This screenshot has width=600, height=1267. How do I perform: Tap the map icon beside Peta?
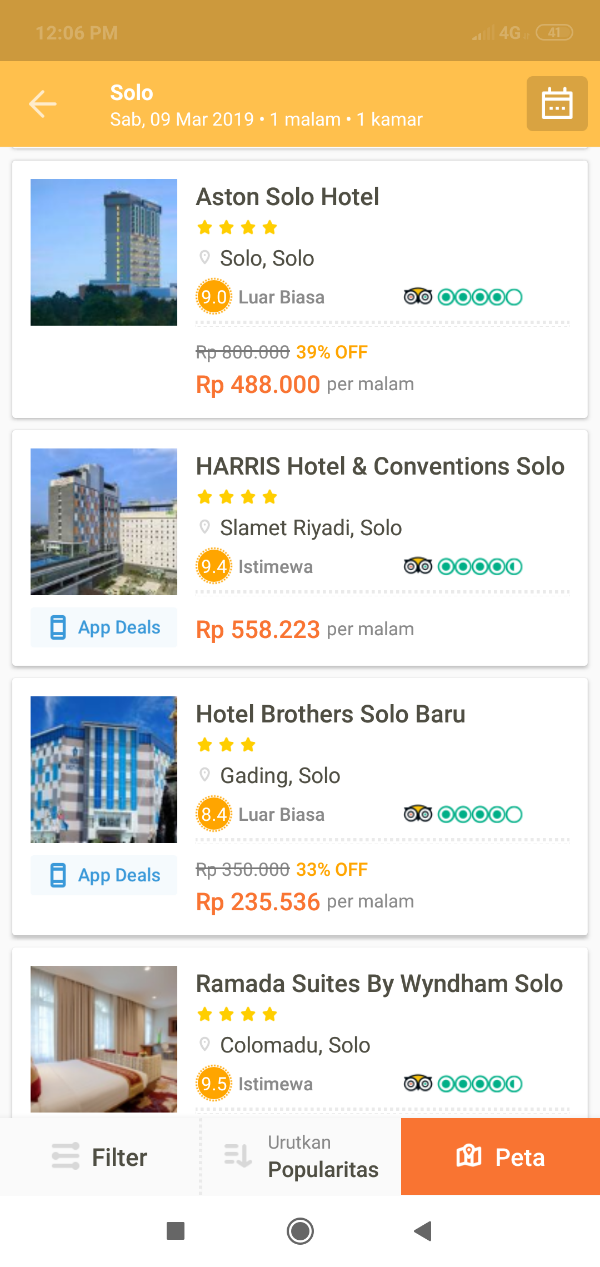tap(469, 1157)
